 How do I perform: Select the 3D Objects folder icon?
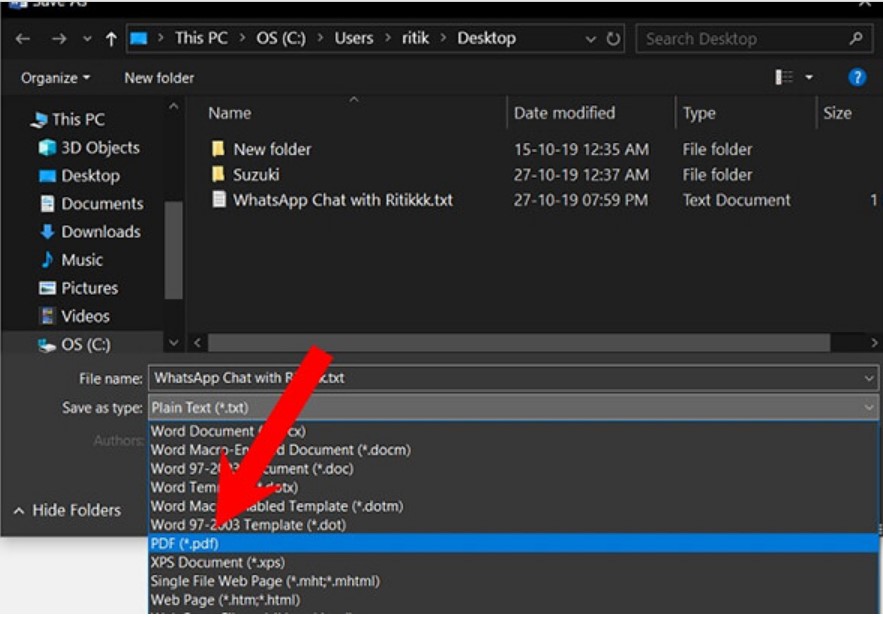(x=47, y=147)
